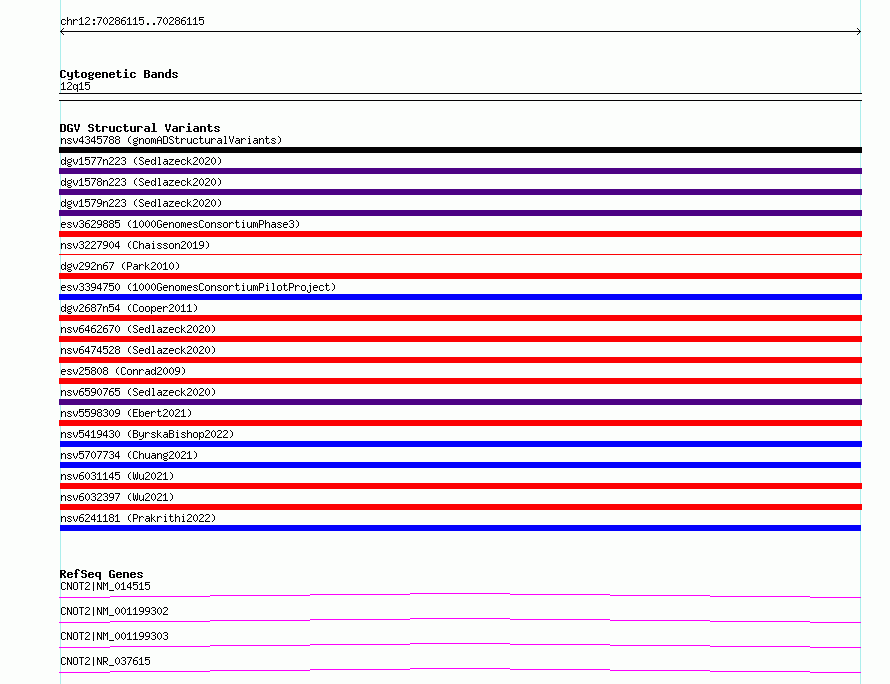Click the cytogenetic band 12q15 bar
Viewport: 890px width, 684px height.
[460, 97]
